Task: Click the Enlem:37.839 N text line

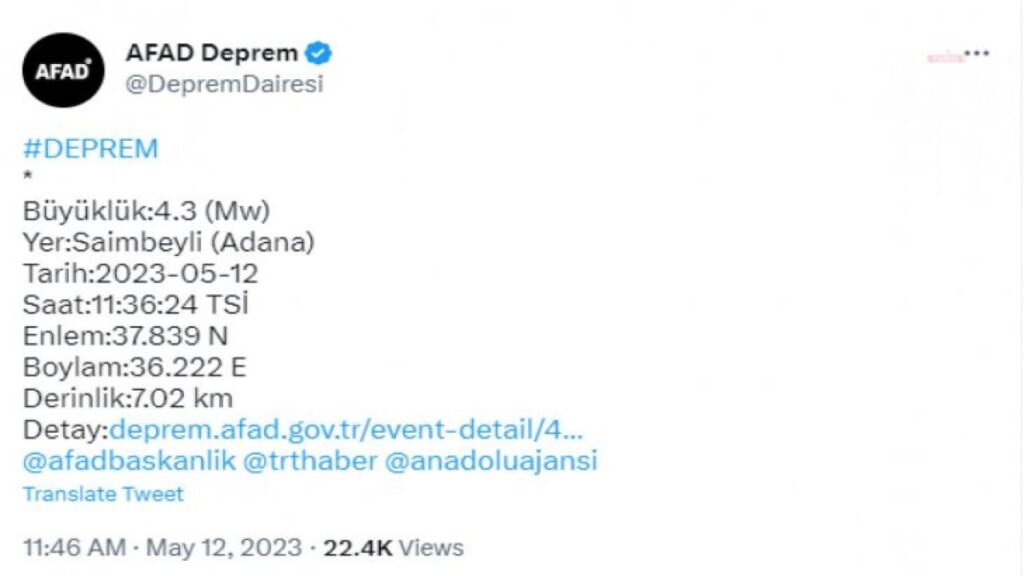Action: (125, 336)
